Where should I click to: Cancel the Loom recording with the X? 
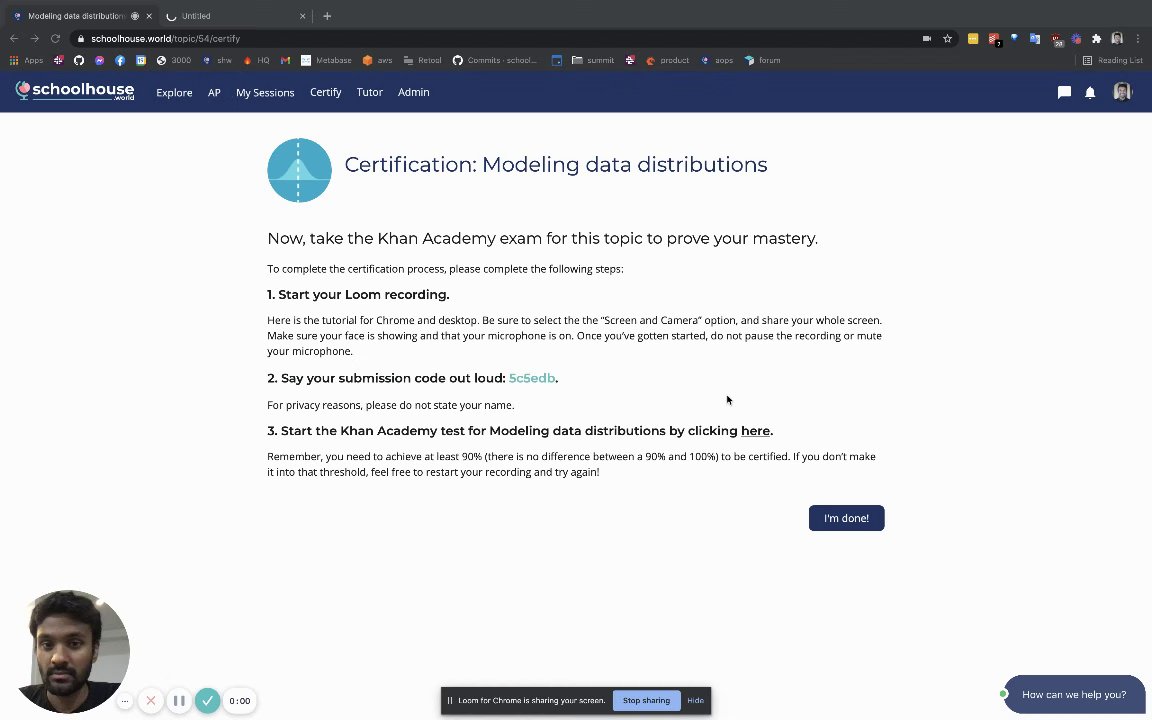(151, 701)
